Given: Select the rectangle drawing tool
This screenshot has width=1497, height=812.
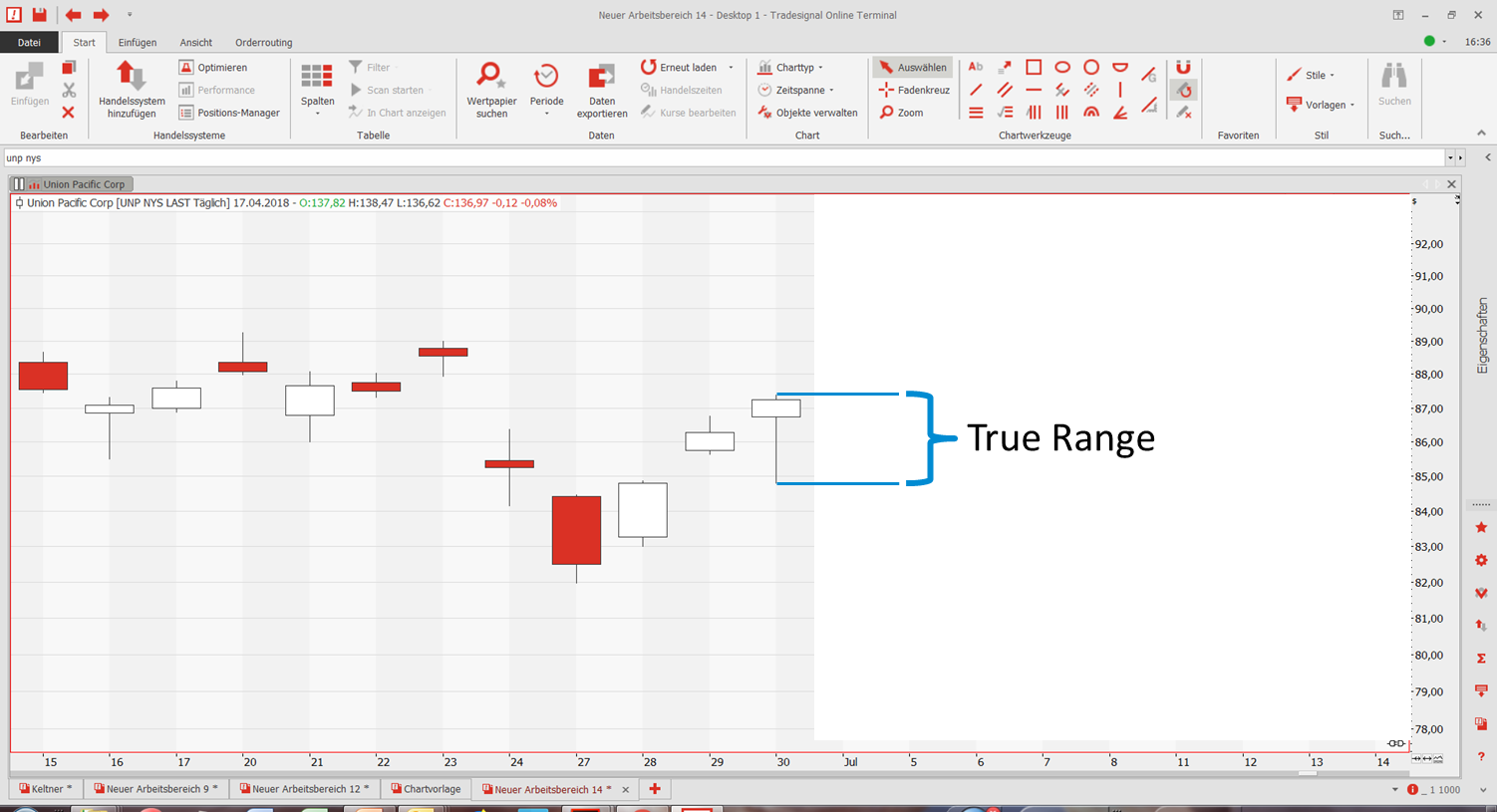Looking at the screenshot, I should coord(1034,67).
